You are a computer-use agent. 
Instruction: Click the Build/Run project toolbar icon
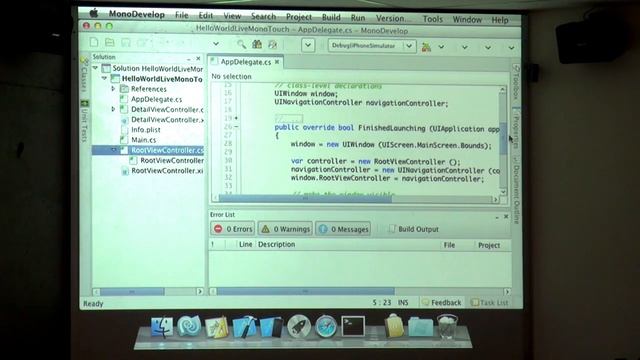[x=426, y=47]
